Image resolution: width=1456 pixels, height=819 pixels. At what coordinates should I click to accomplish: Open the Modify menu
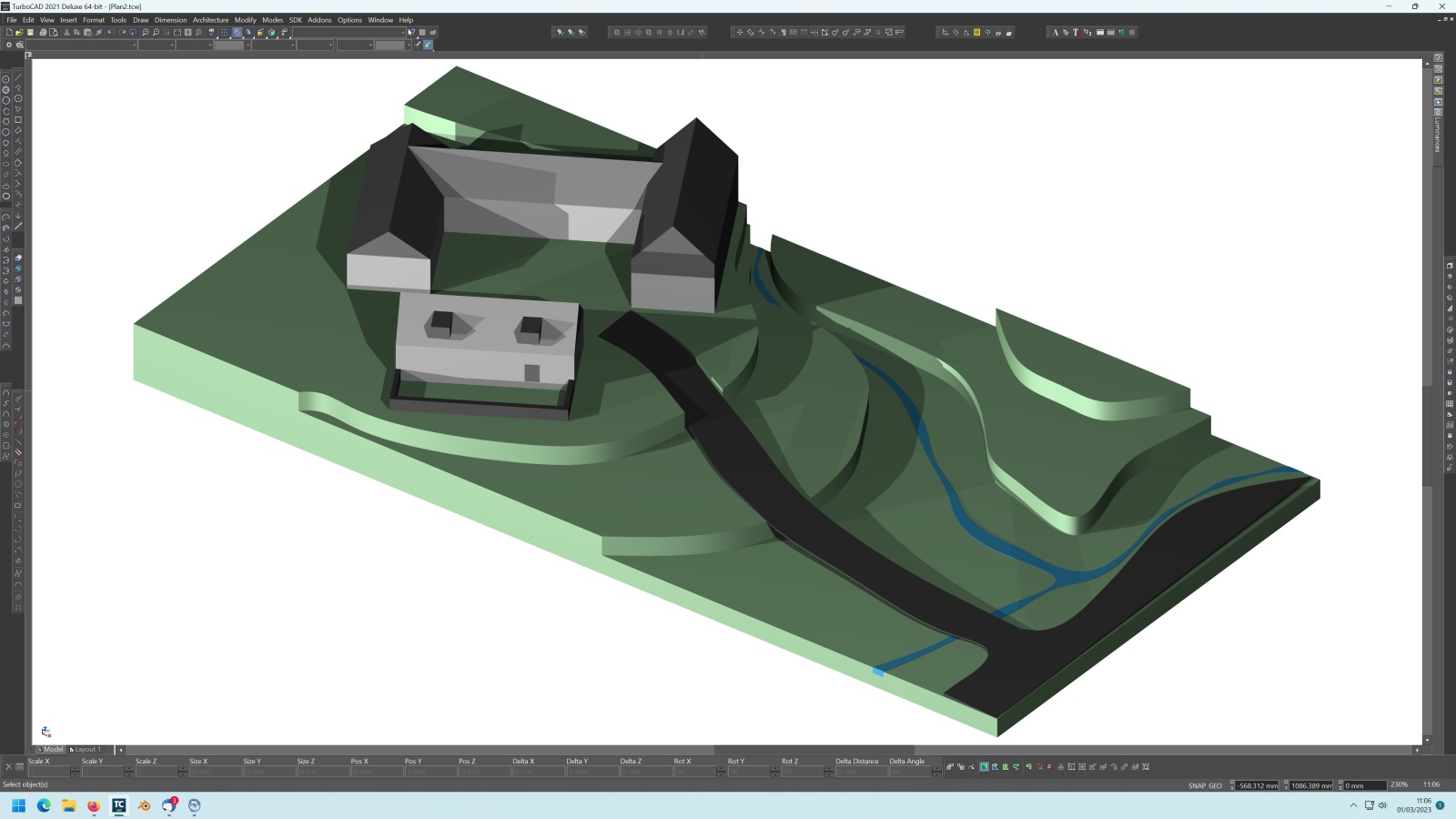click(245, 20)
